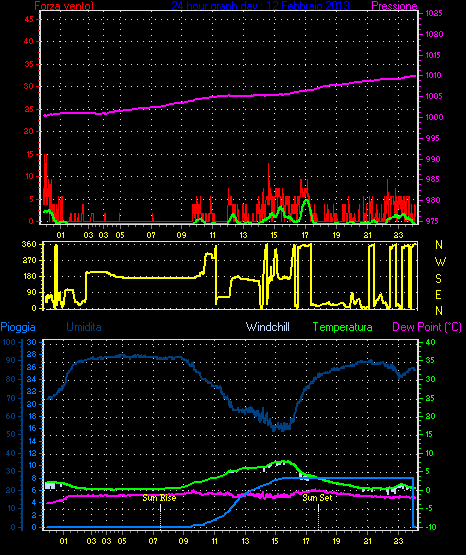
Task: Click hour 21 on the bottom chart's time axis
Action: [x=368, y=541]
